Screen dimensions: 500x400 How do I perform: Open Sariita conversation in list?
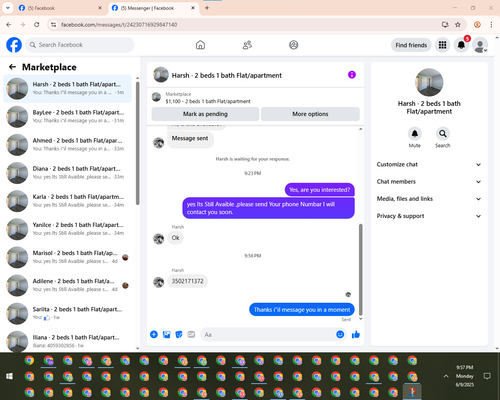click(x=67, y=313)
